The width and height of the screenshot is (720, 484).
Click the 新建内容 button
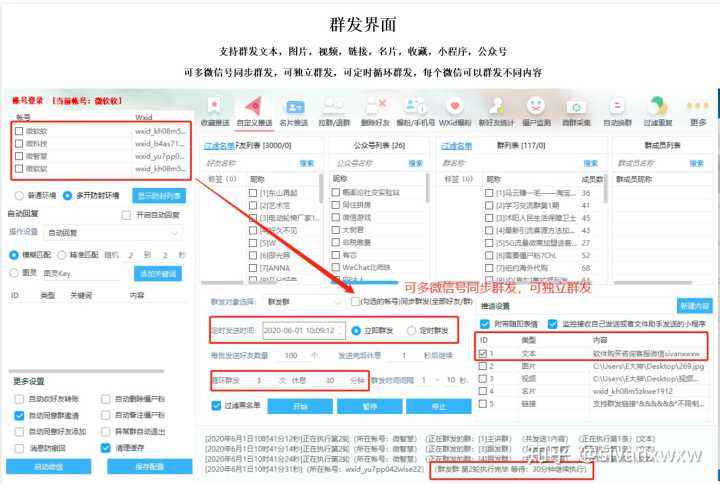694,306
